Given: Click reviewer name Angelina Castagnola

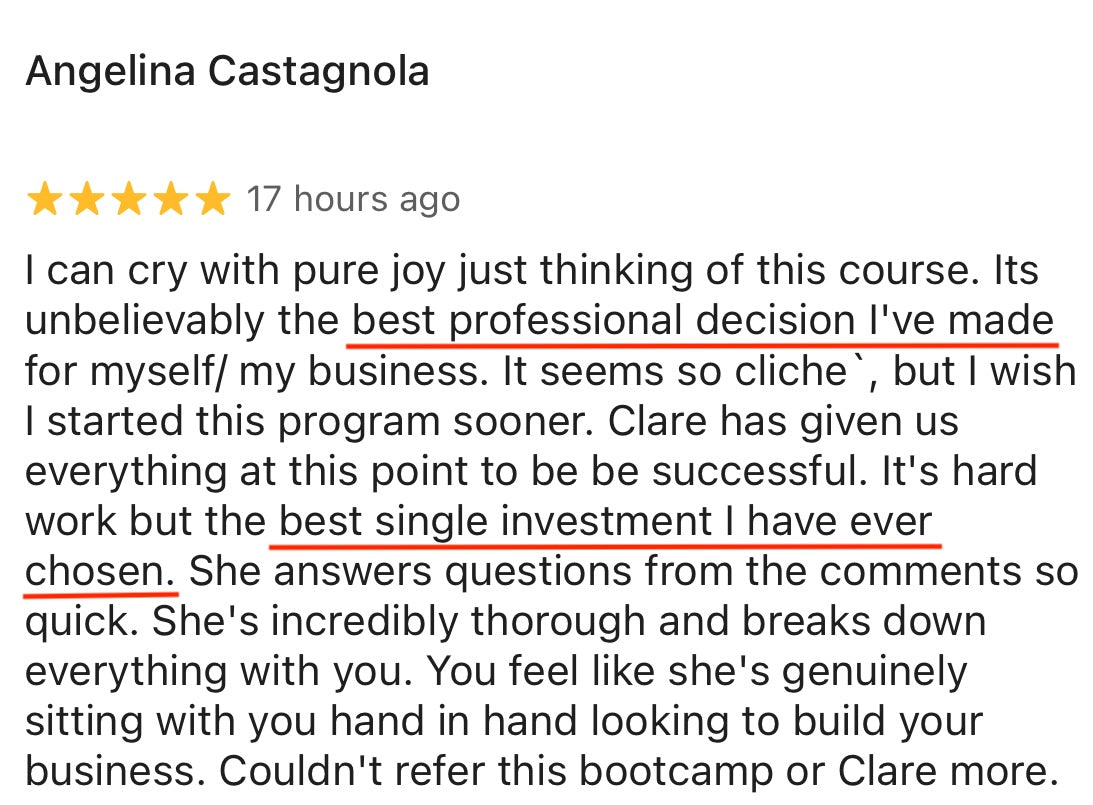Looking at the screenshot, I should click(227, 72).
